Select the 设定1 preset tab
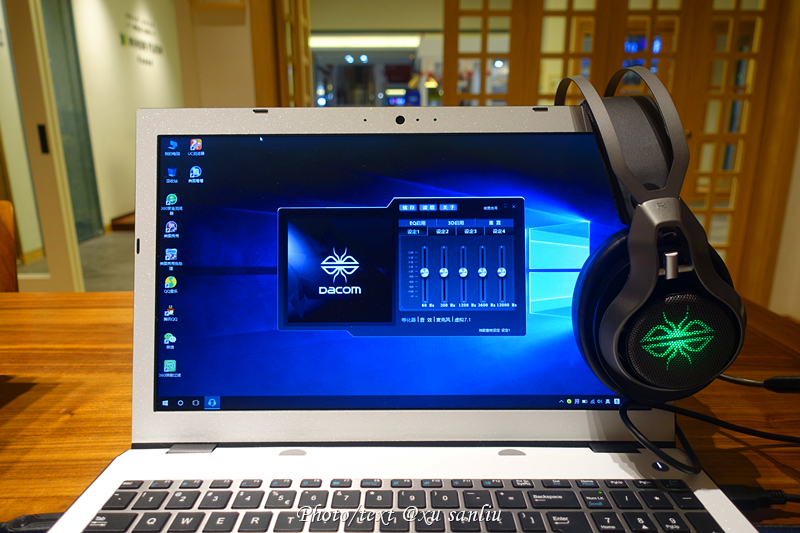 click(413, 231)
